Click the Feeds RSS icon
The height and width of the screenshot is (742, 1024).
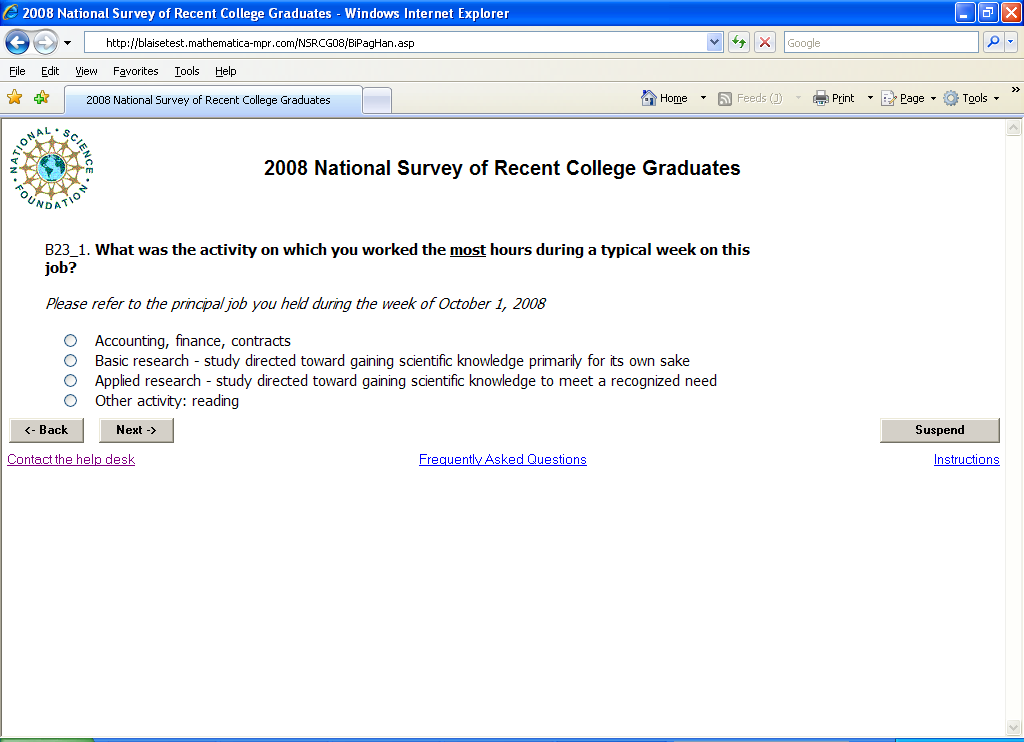point(724,99)
